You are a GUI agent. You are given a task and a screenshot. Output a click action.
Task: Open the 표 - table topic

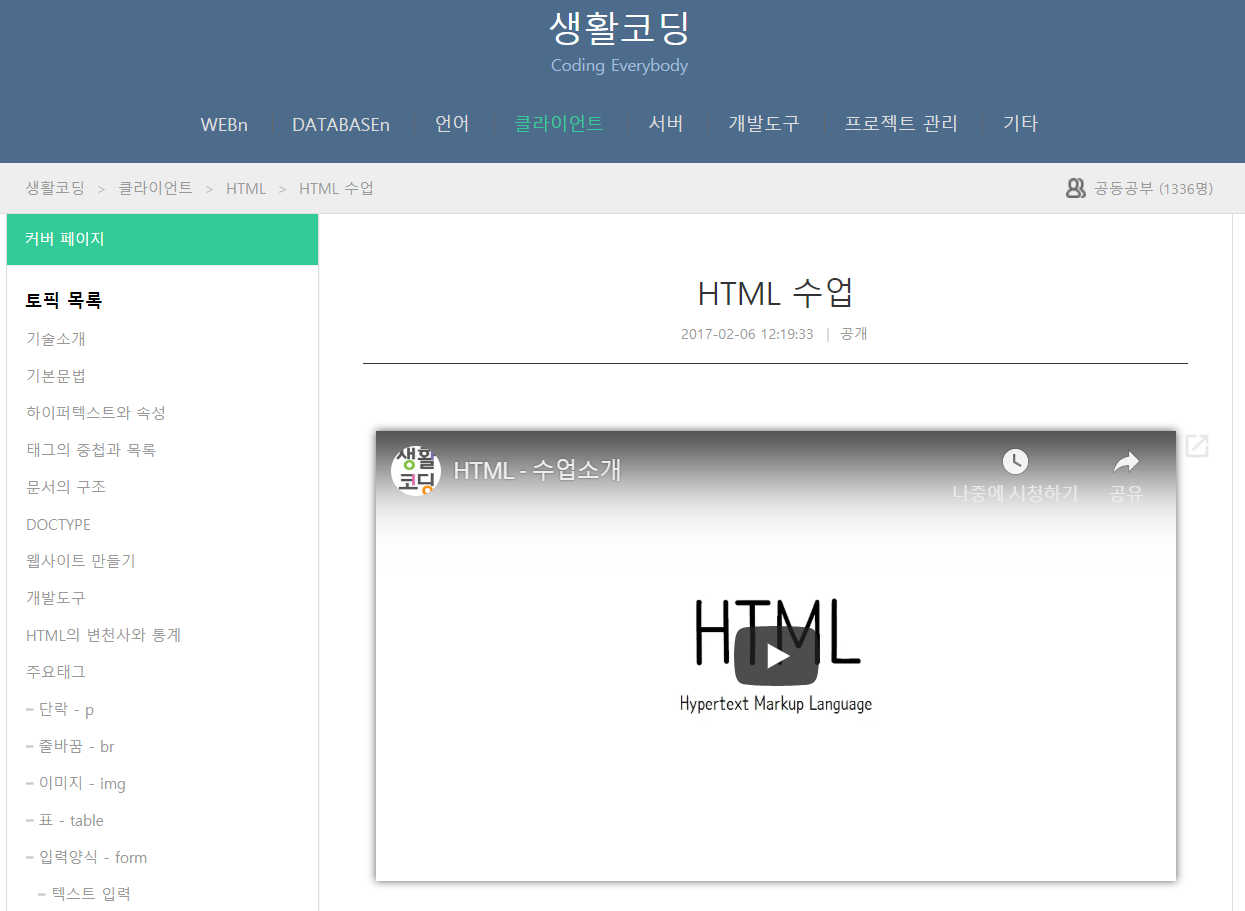71,820
